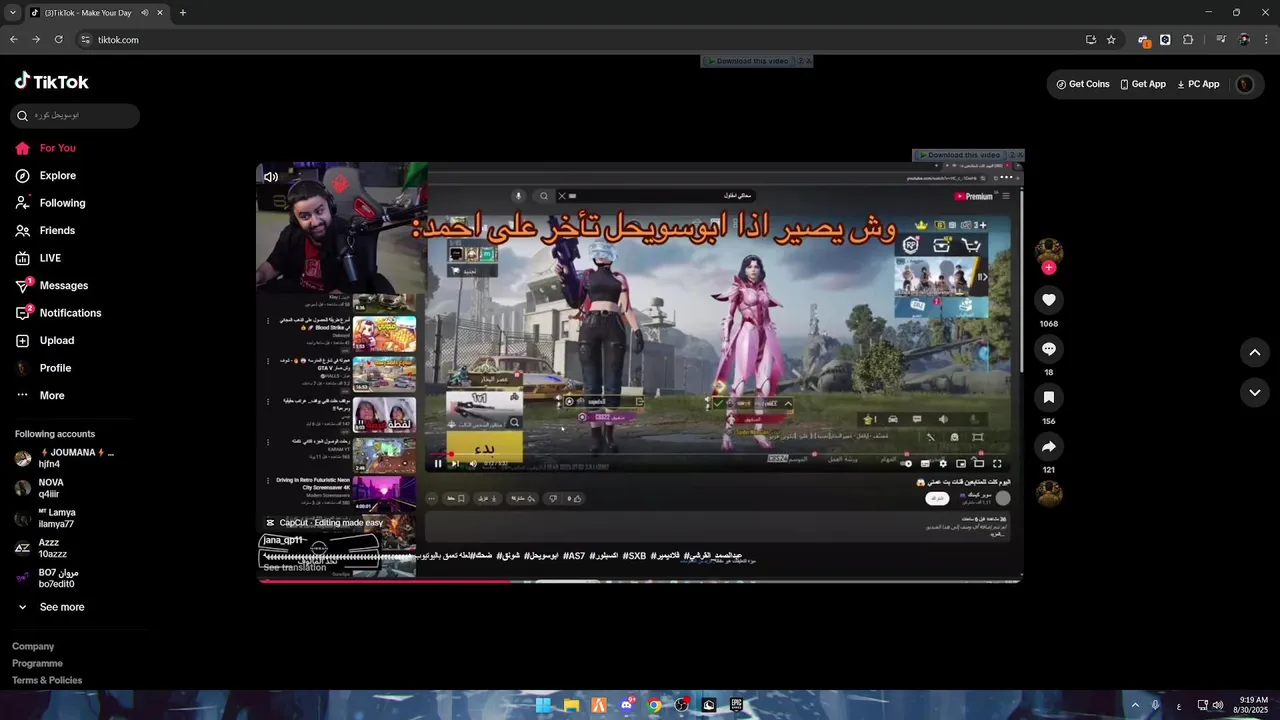Open the creator's avatar beside the video
1280x720 pixels.
coord(1049,251)
